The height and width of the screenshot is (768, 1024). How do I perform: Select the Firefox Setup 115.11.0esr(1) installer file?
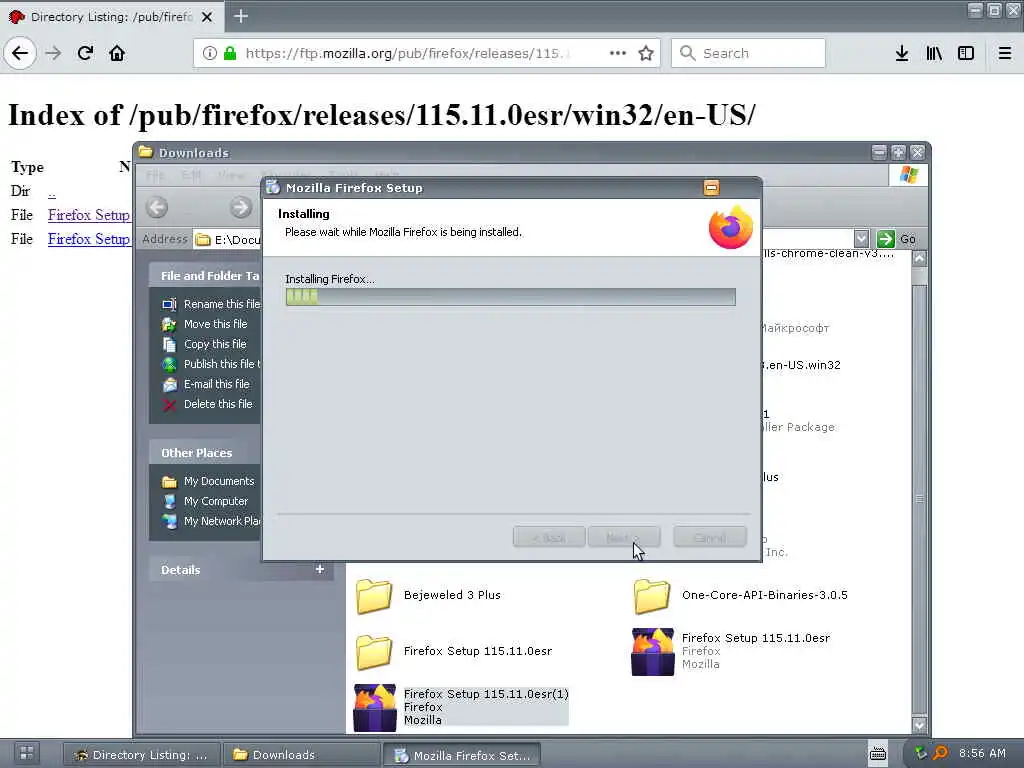460,707
